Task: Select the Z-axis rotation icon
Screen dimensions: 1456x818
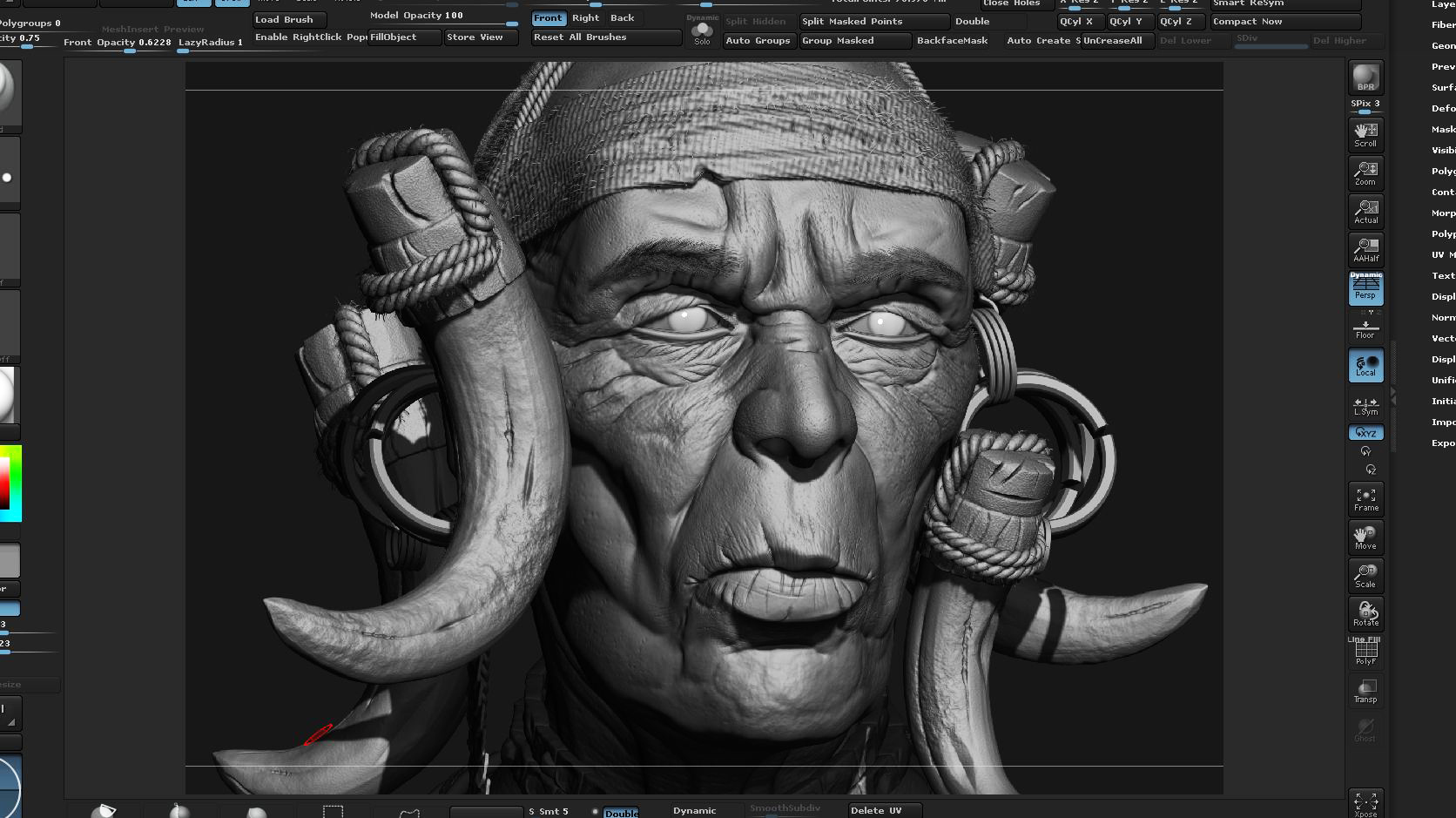Action: click(1370, 470)
